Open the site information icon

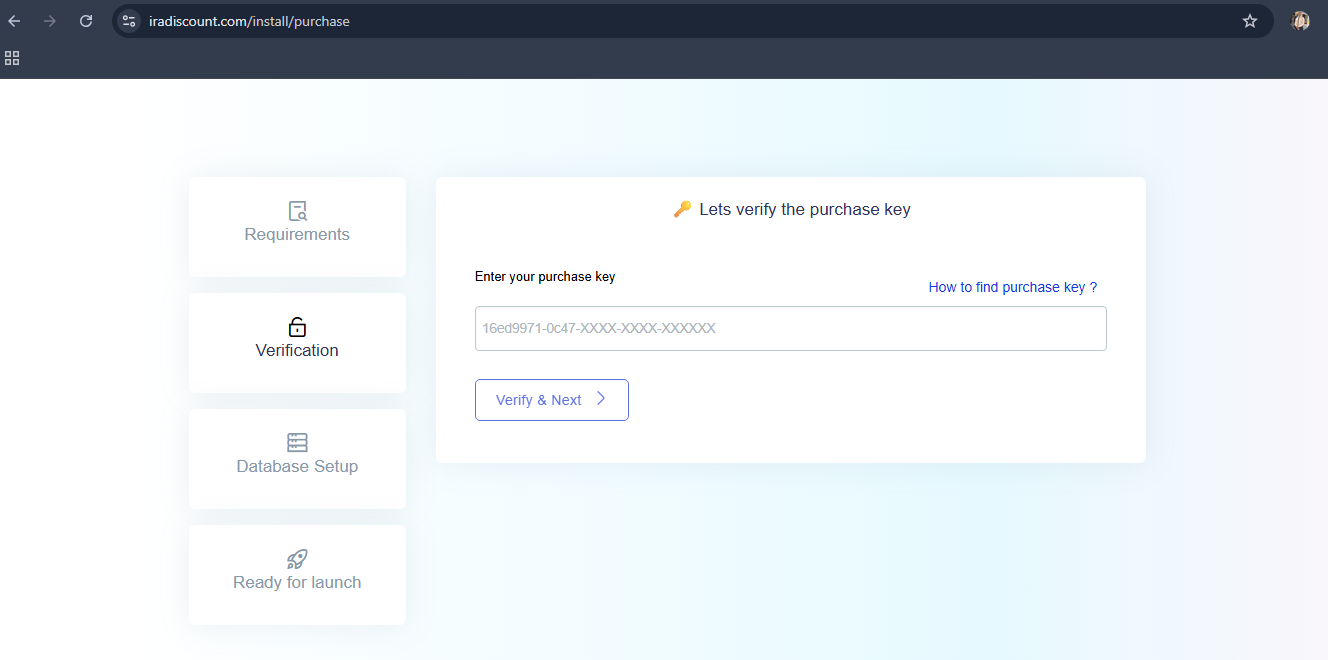(x=129, y=21)
